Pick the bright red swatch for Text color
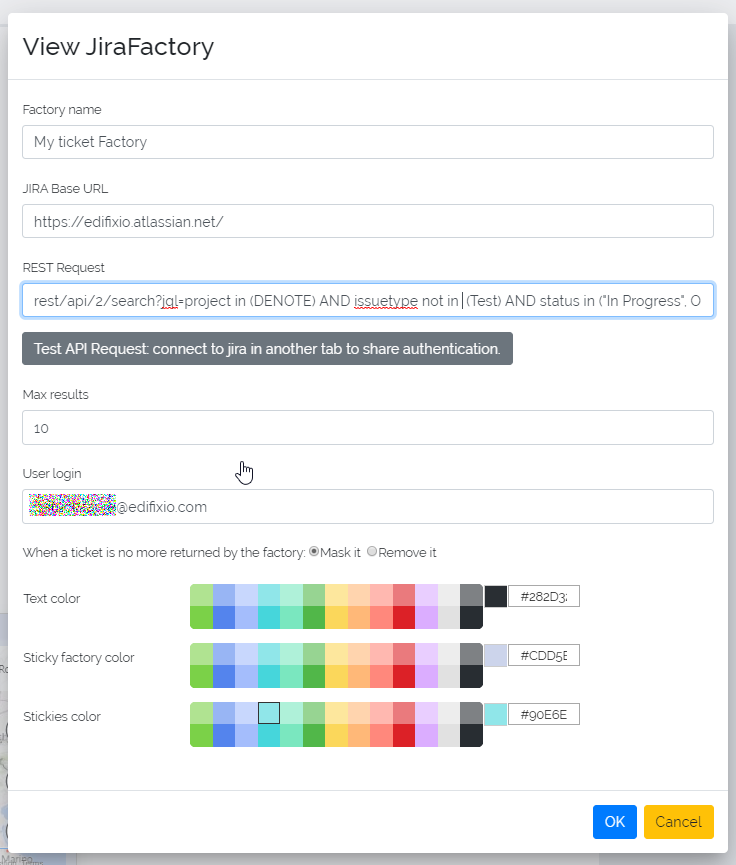 pyautogui.click(x=404, y=617)
